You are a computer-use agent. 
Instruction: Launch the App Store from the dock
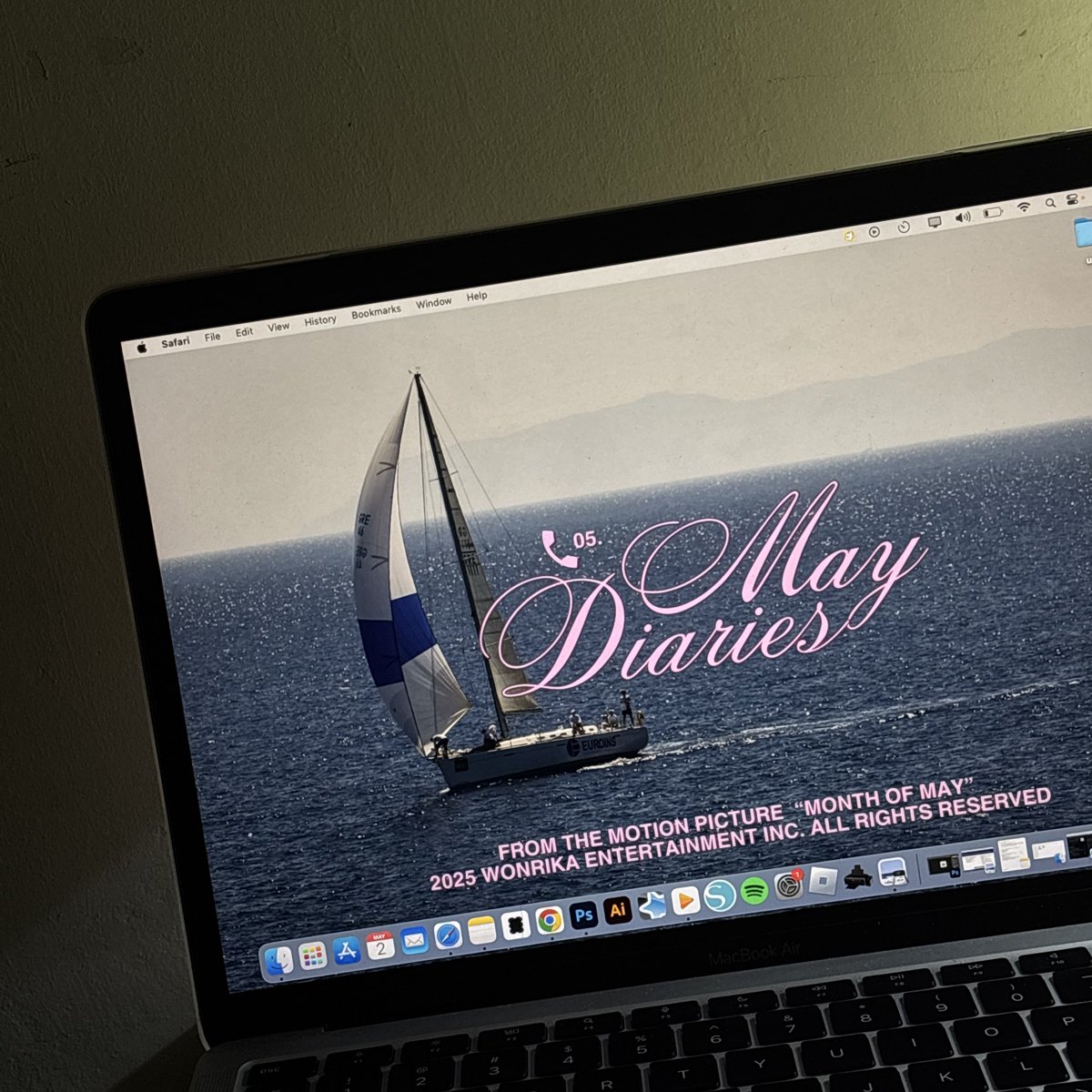(347, 951)
